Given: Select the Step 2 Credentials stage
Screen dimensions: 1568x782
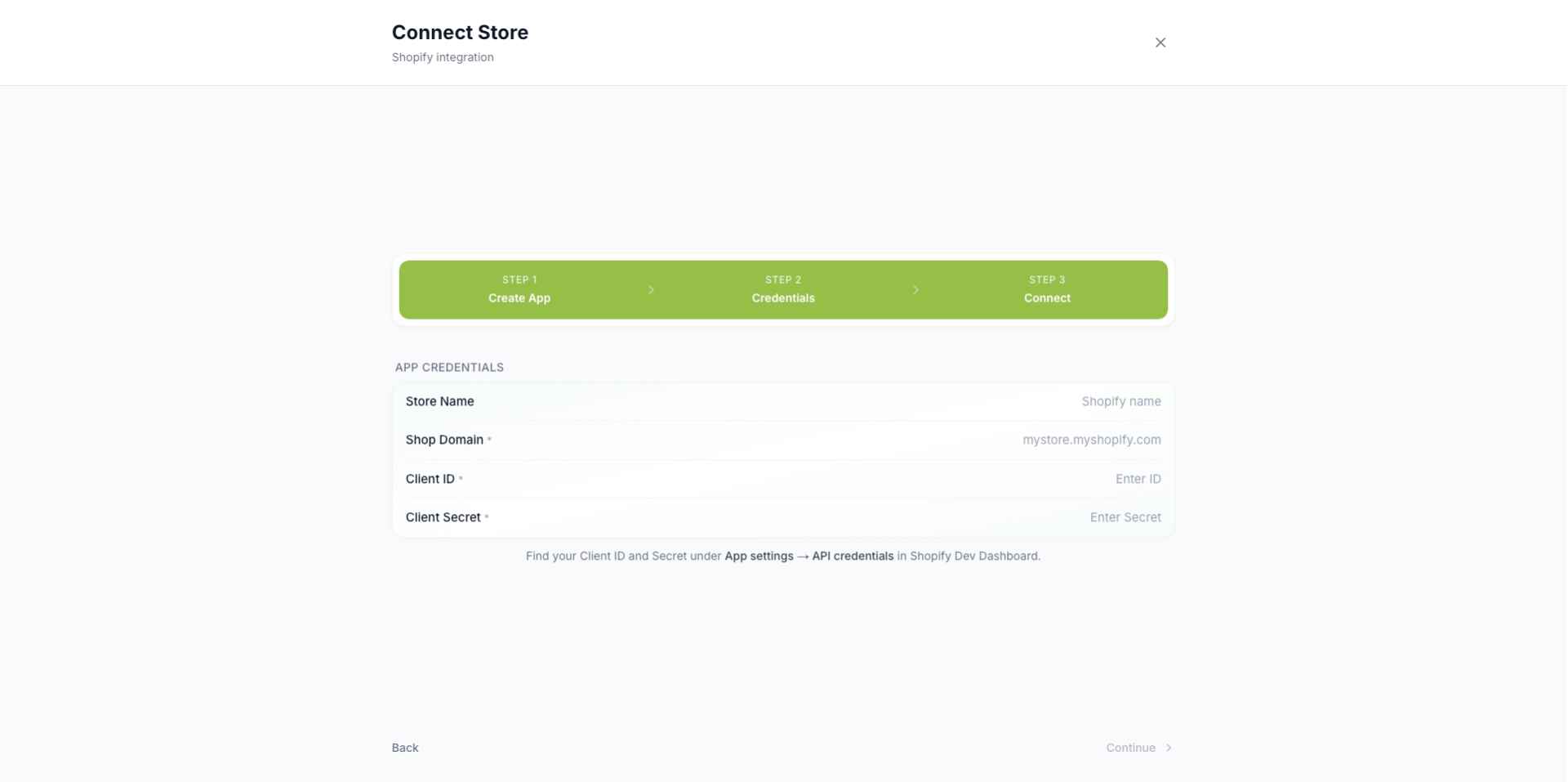Looking at the screenshot, I should [782, 289].
